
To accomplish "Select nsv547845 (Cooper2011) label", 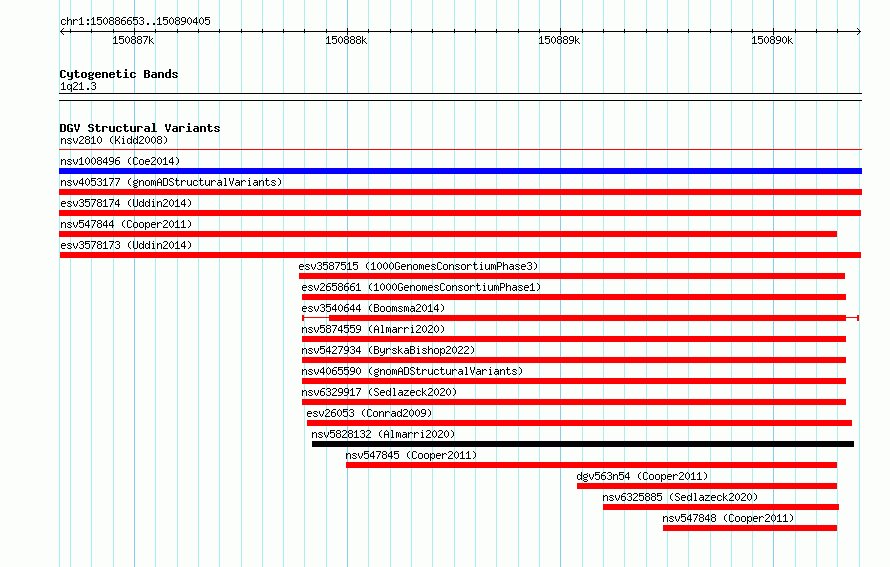I will tap(412, 455).
